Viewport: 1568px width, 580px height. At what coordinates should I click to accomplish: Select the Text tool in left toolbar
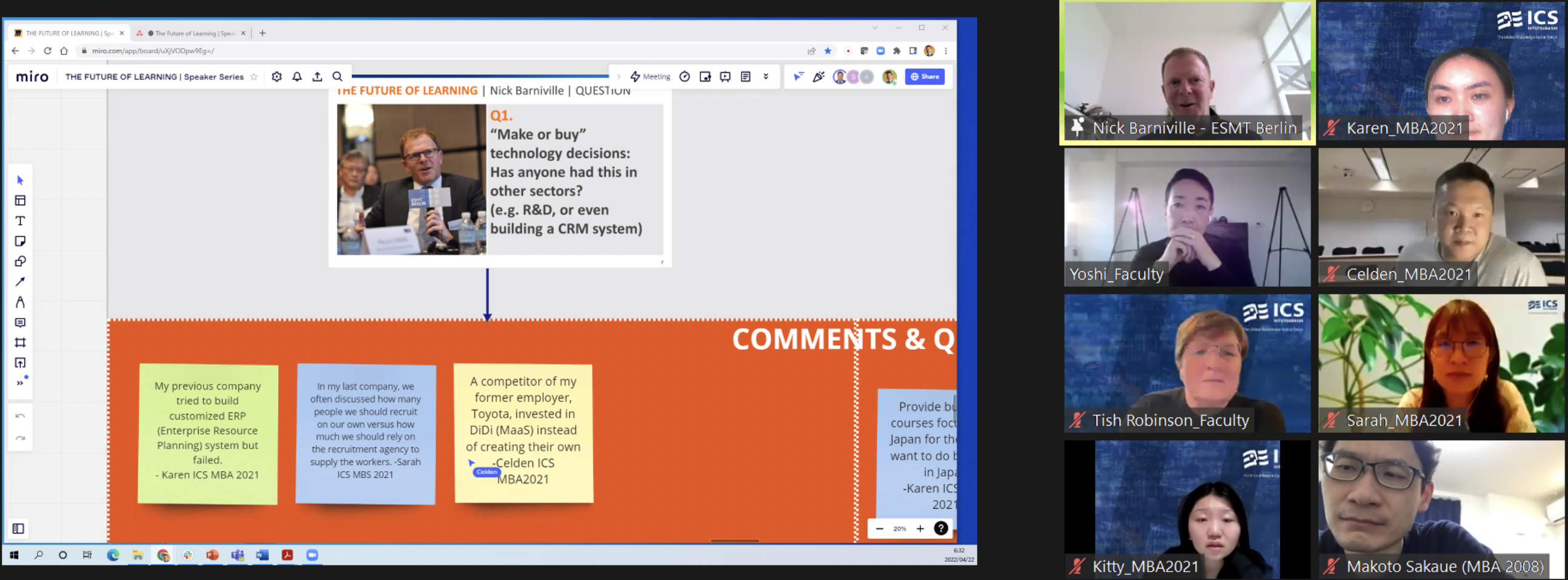[20, 221]
